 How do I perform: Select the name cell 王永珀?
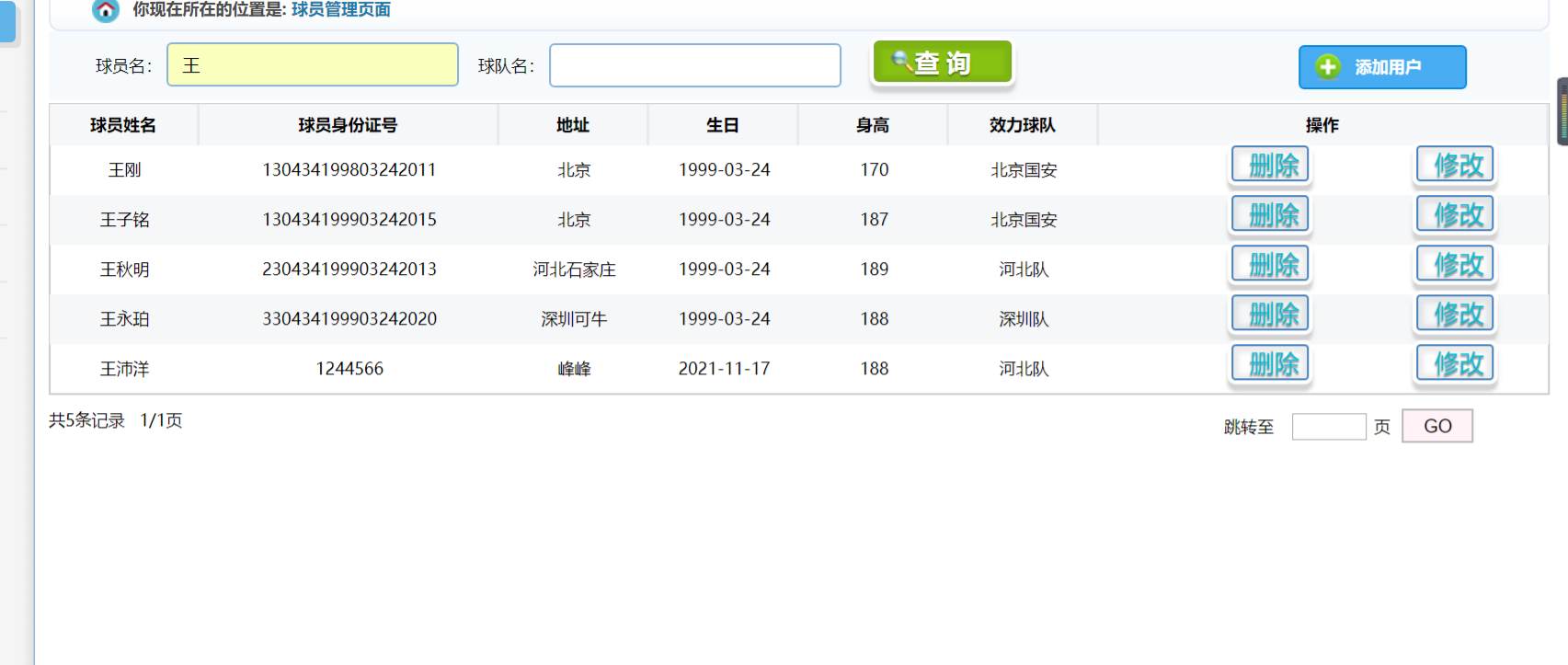(124, 319)
